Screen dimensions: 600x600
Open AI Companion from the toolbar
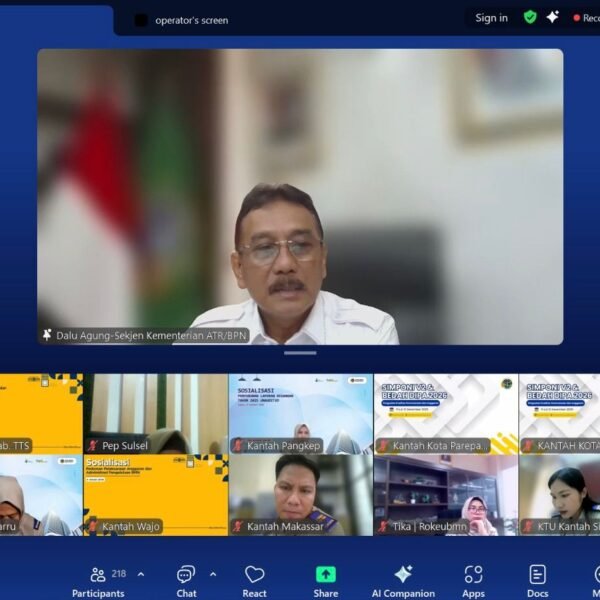[403, 579]
